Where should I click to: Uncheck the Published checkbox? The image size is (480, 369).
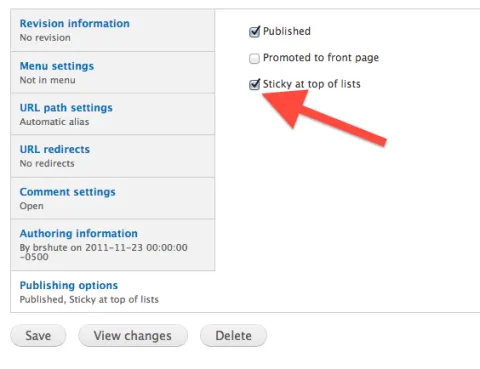254,31
